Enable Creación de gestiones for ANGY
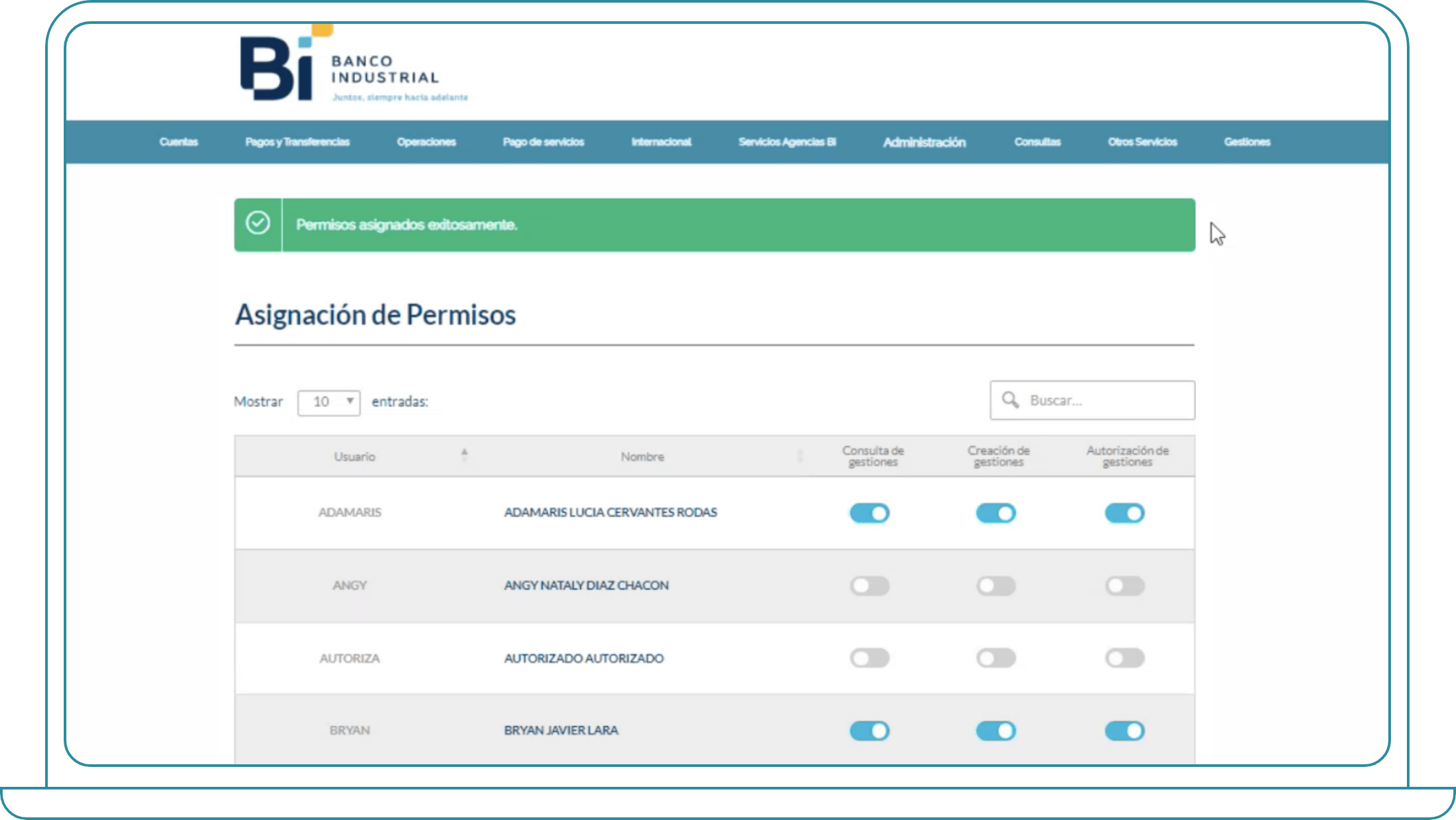1456x820 pixels. [995, 585]
